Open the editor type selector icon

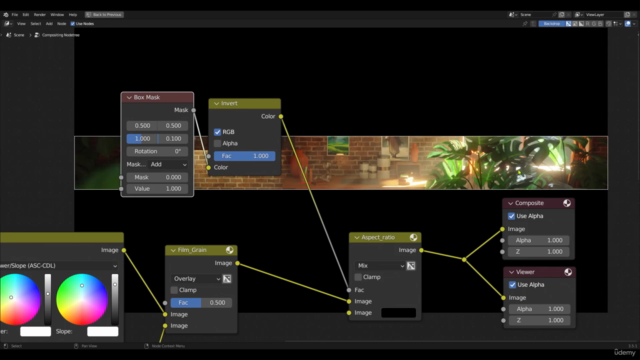pyautogui.click(x=8, y=24)
